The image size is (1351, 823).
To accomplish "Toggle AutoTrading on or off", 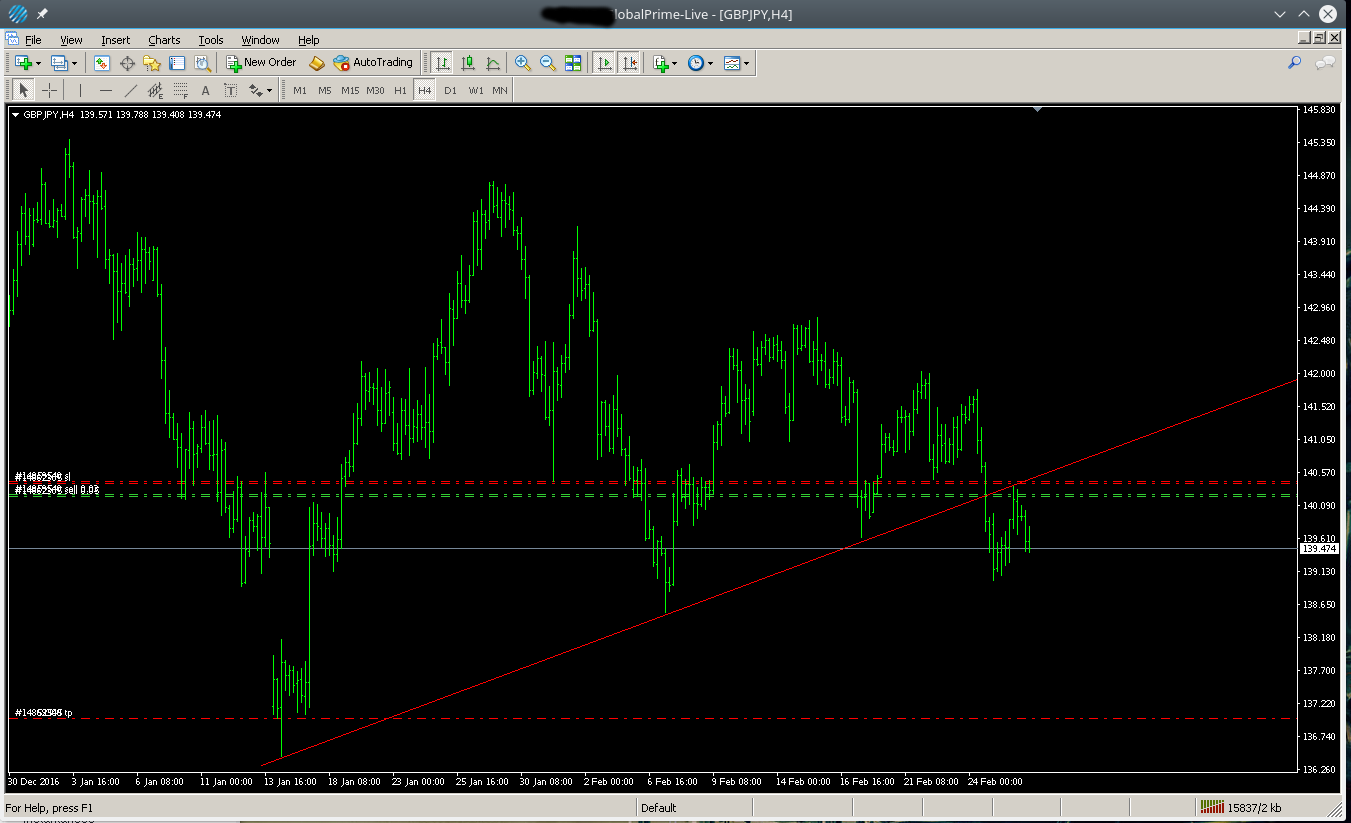I will coord(373,62).
